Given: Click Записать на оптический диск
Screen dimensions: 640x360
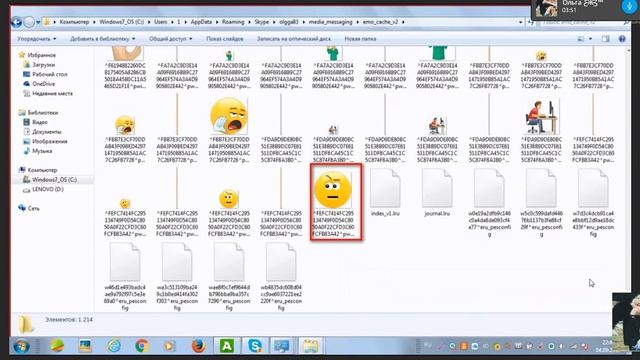Looking at the screenshot, I should (x=294, y=39).
